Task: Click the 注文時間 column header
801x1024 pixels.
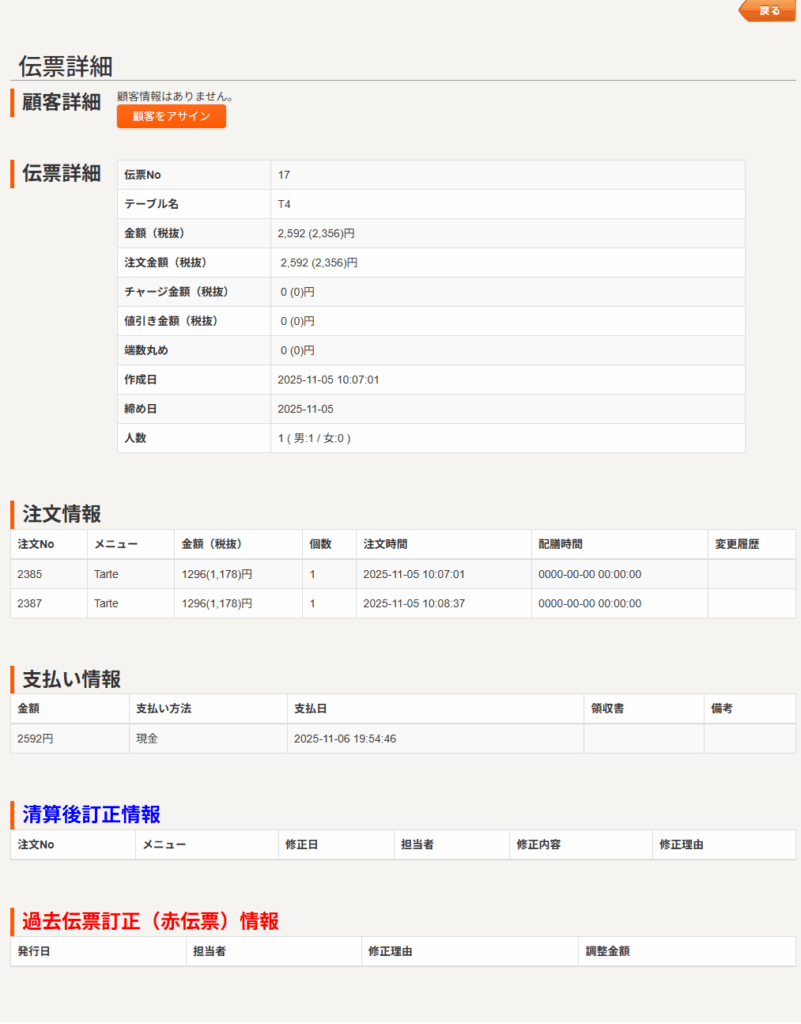Action: [385, 544]
